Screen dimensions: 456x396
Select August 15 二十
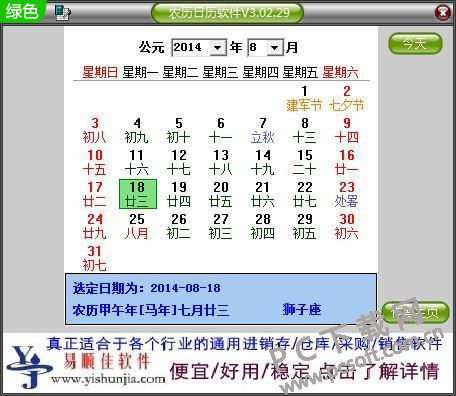(304, 162)
